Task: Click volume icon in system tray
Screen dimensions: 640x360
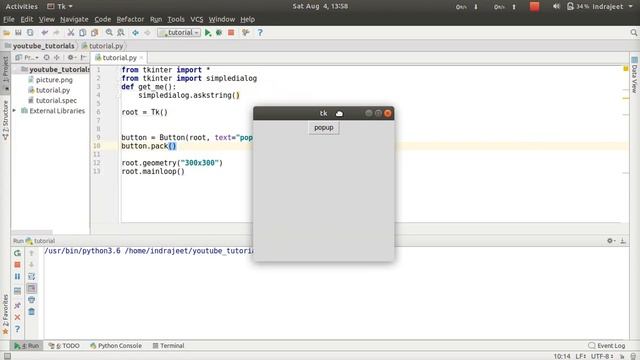Action: [556, 7]
